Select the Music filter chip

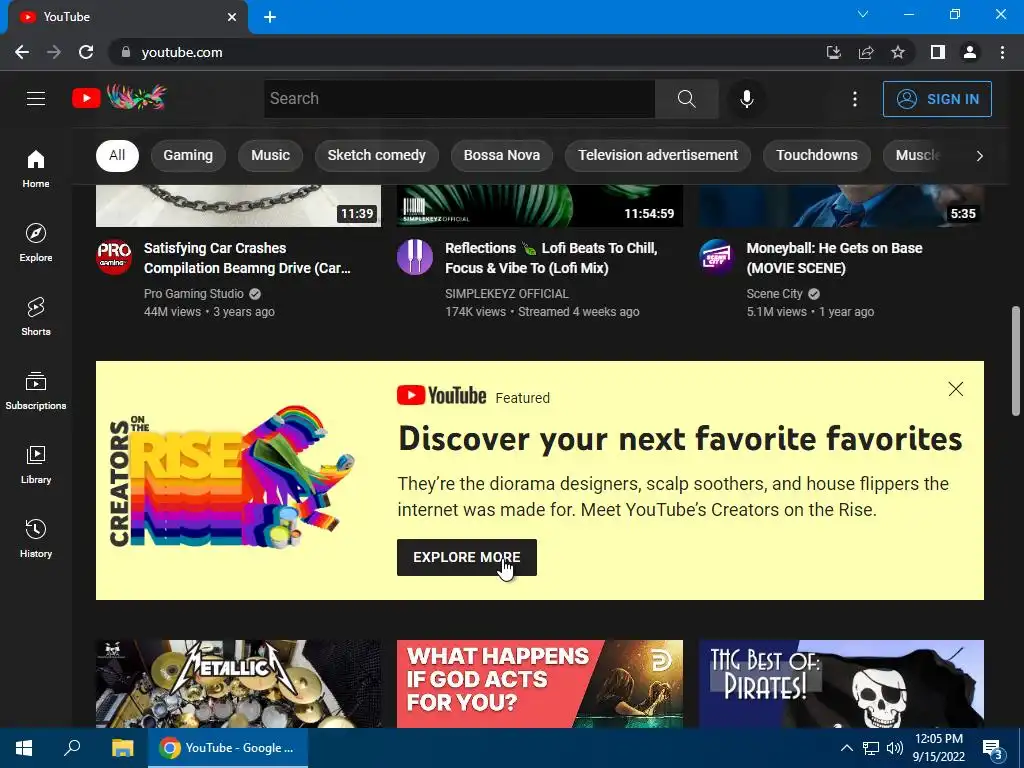[270, 155]
